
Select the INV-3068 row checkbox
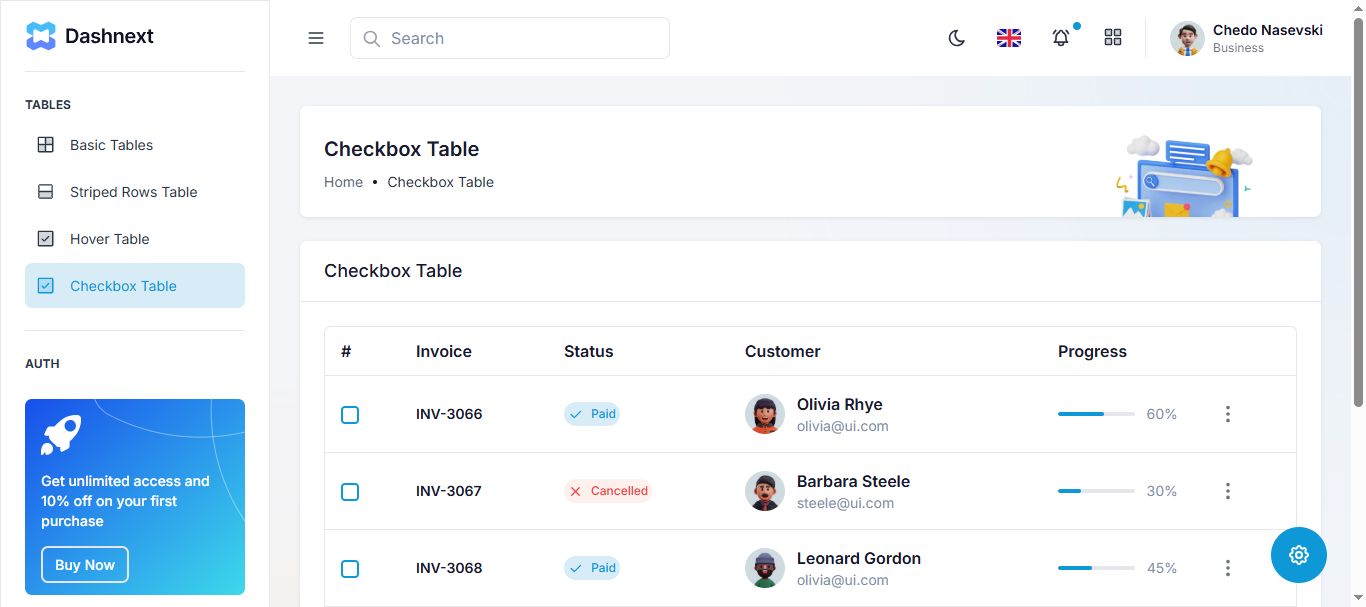(x=350, y=569)
